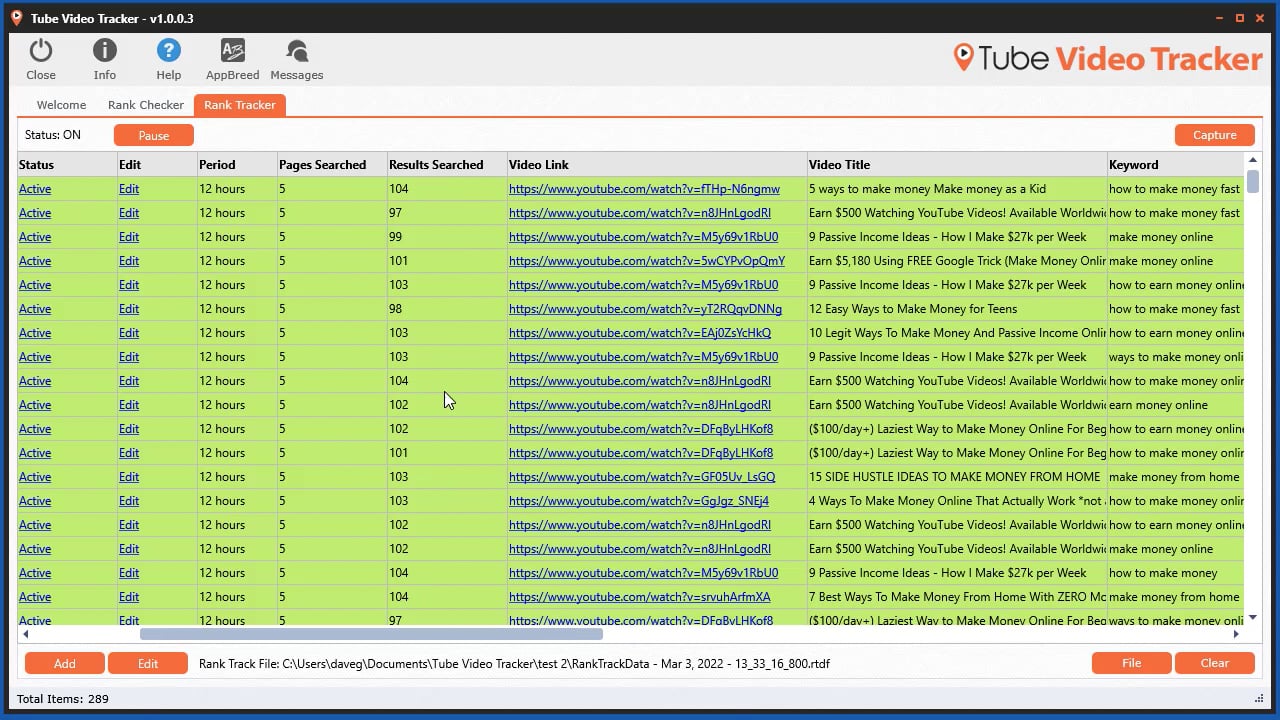The image size is (1280, 720).
Task: Click the Clear button
Action: [1215, 663]
